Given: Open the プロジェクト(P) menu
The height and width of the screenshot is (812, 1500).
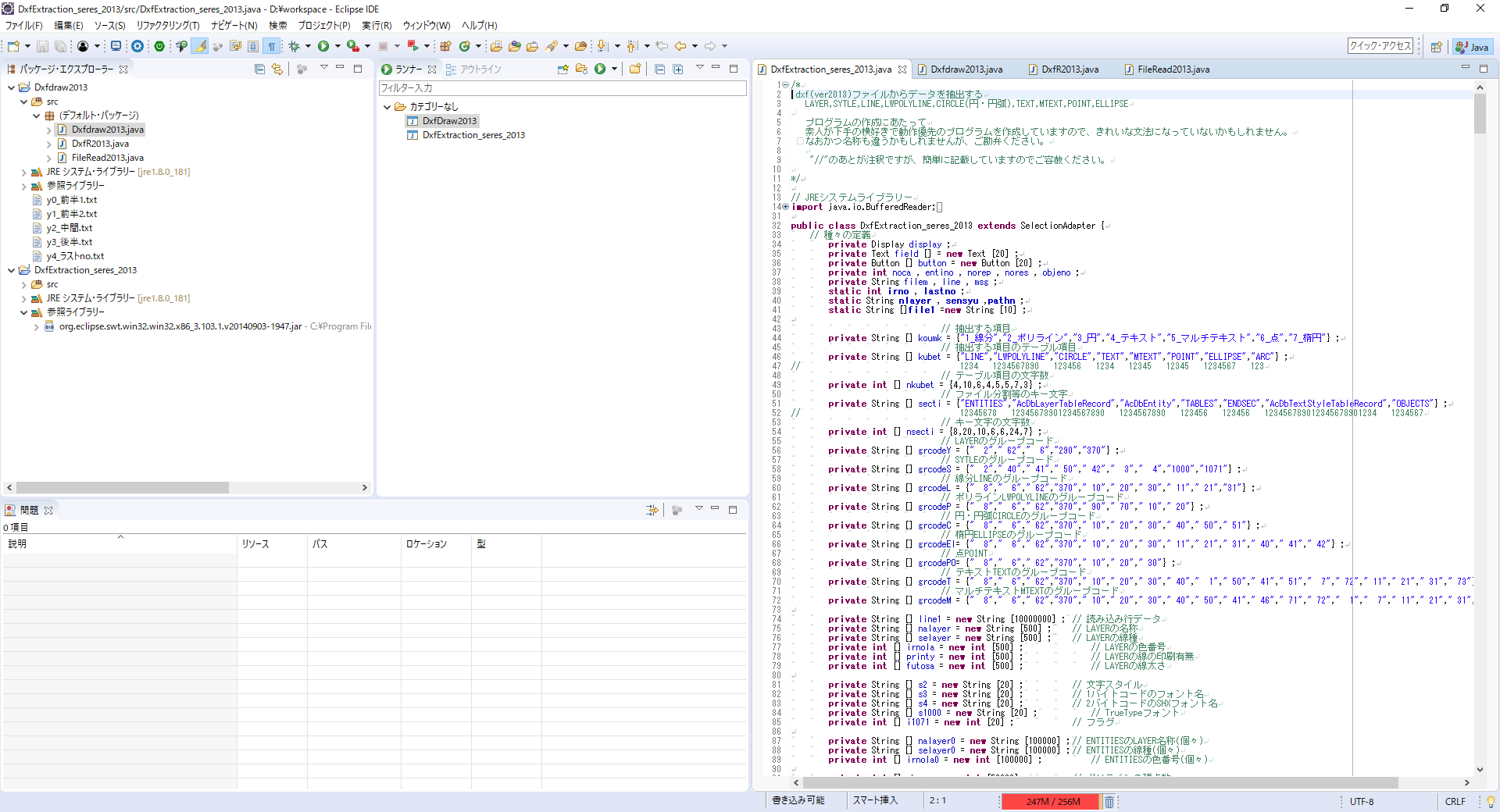Looking at the screenshot, I should point(324,26).
